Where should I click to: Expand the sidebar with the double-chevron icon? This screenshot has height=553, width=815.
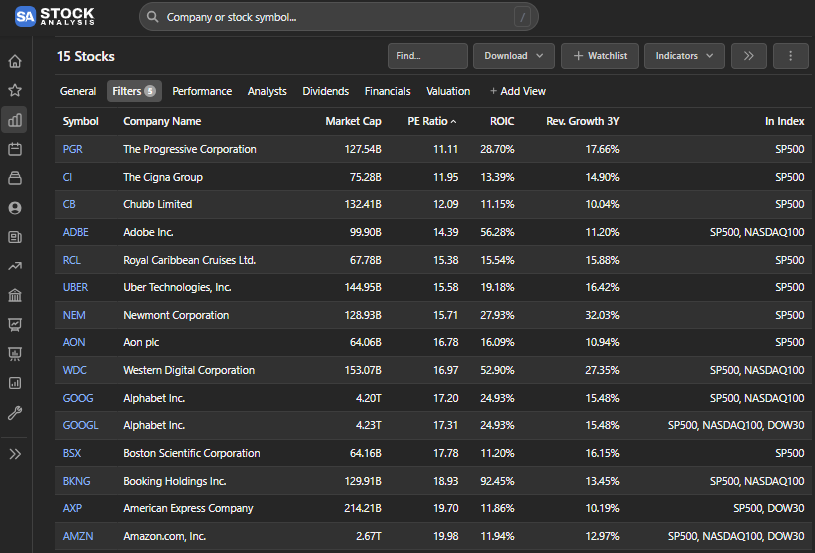coord(15,454)
